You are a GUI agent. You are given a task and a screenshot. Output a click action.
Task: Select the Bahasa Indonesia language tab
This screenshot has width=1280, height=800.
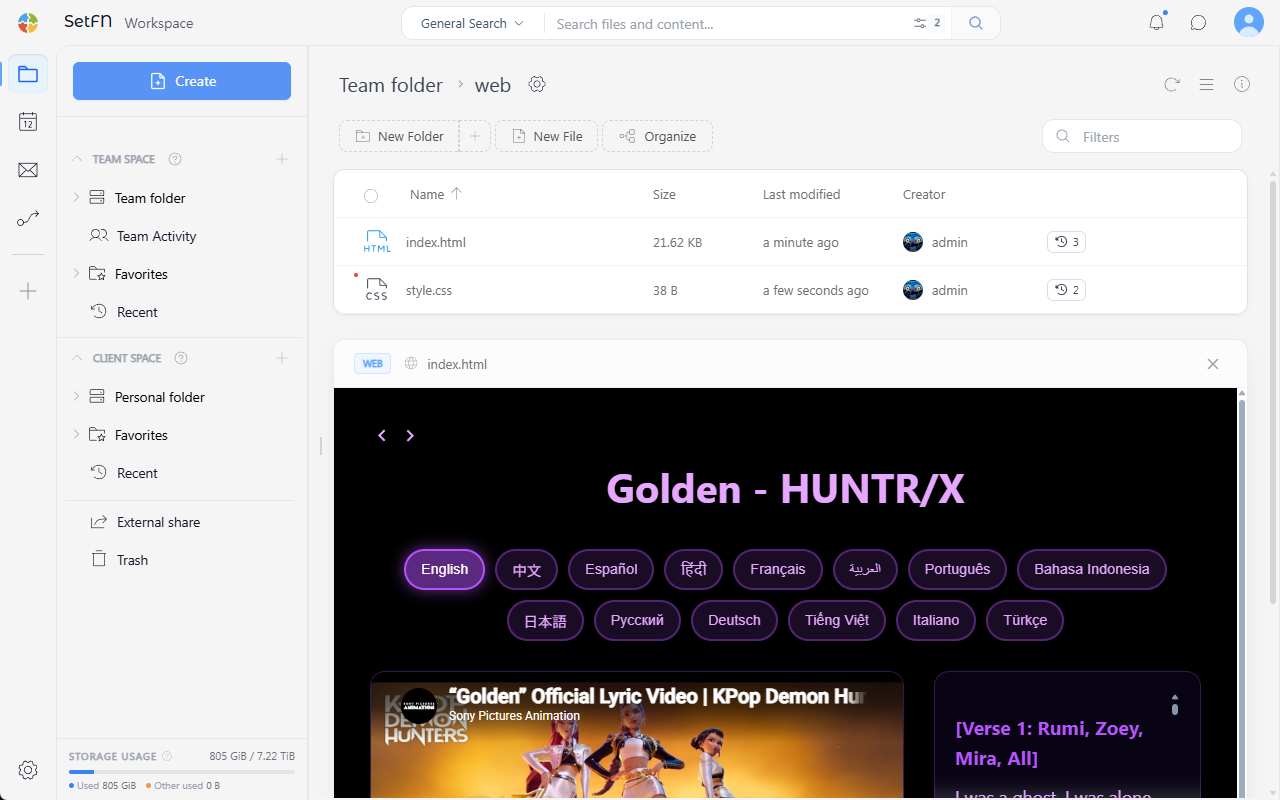[1092, 569]
